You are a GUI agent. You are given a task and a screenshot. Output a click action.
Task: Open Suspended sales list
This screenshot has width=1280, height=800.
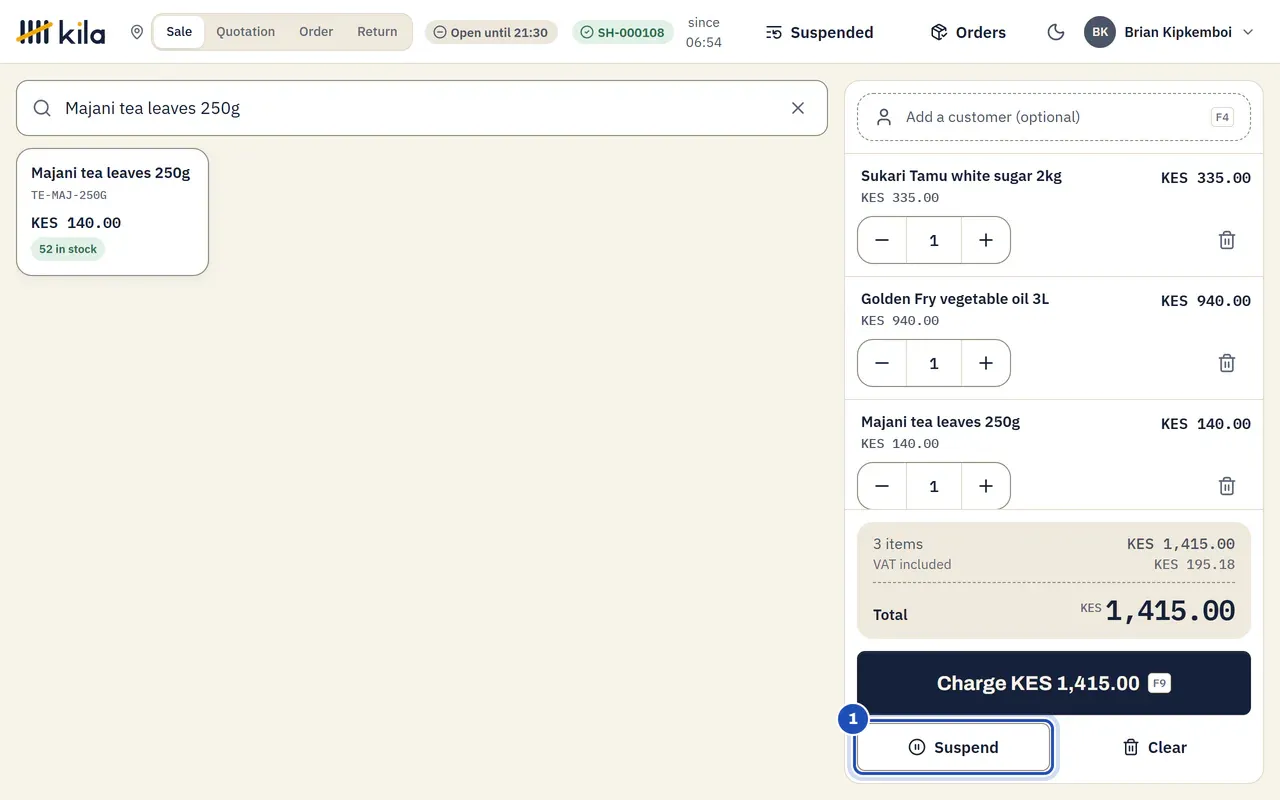point(819,32)
